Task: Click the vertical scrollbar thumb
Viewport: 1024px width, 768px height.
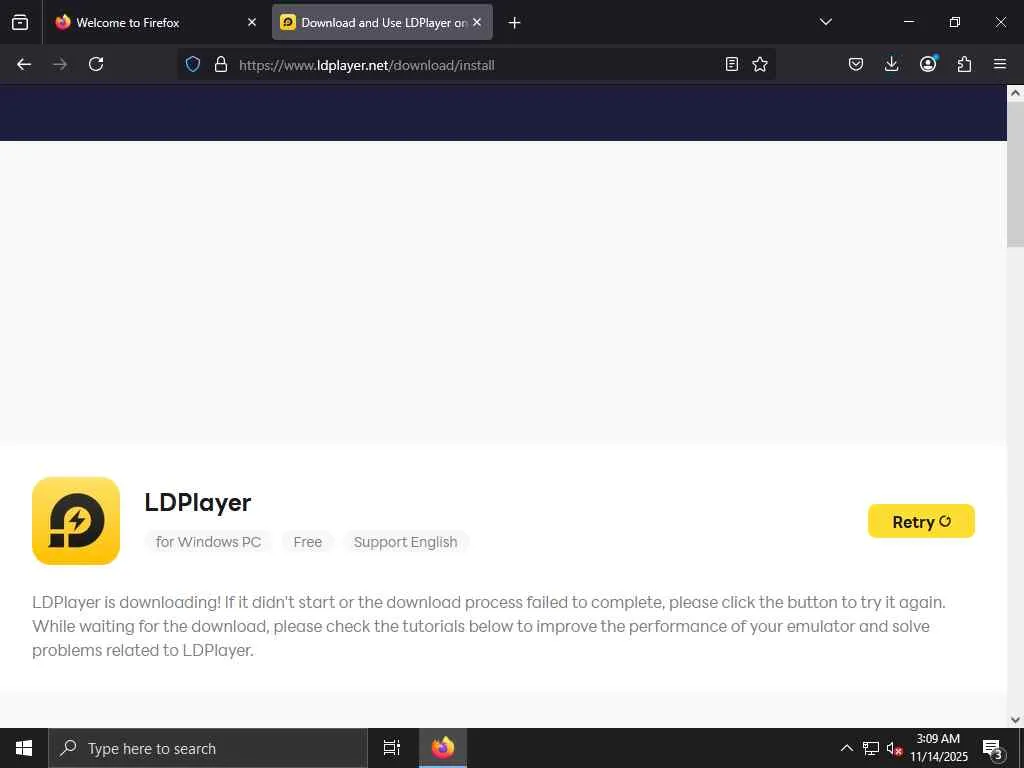Action: pyautogui.click(x=1015, y=174)
